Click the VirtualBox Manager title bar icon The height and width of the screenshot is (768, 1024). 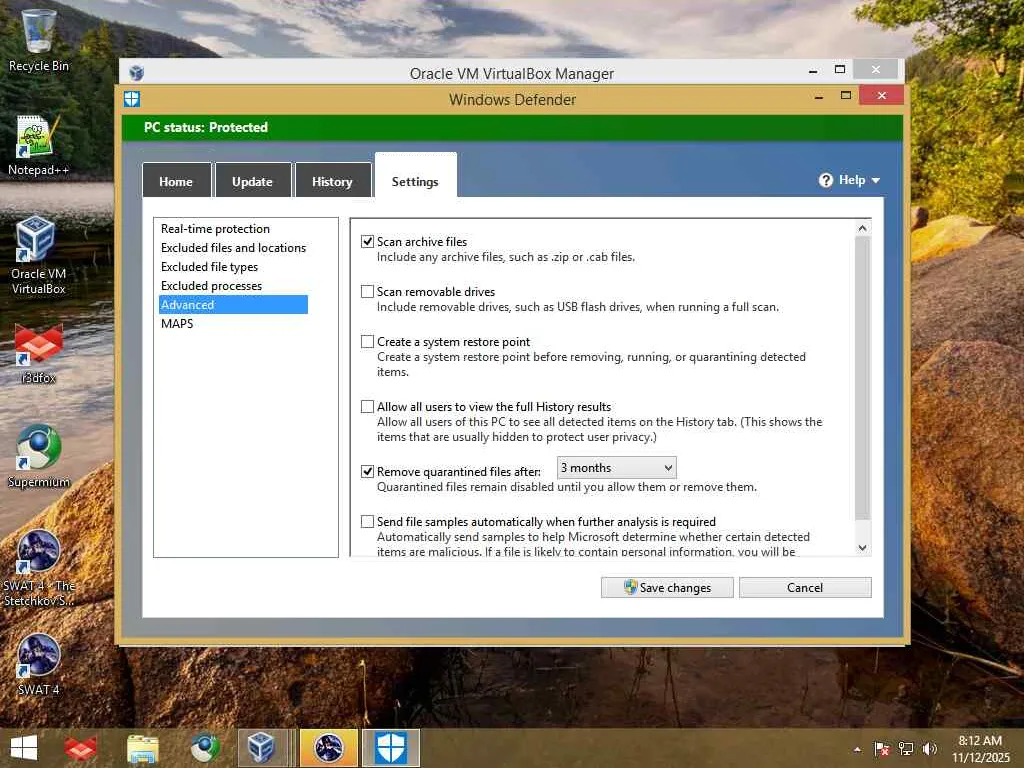pos(136,72)
